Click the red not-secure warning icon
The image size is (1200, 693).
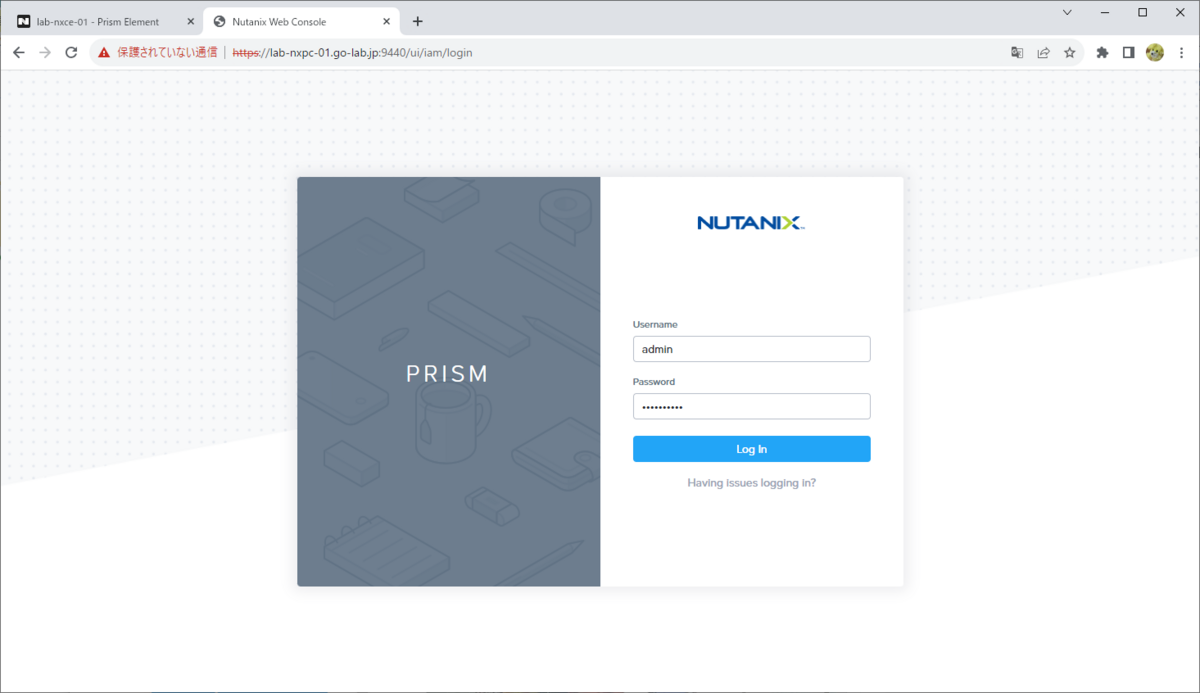104,52
